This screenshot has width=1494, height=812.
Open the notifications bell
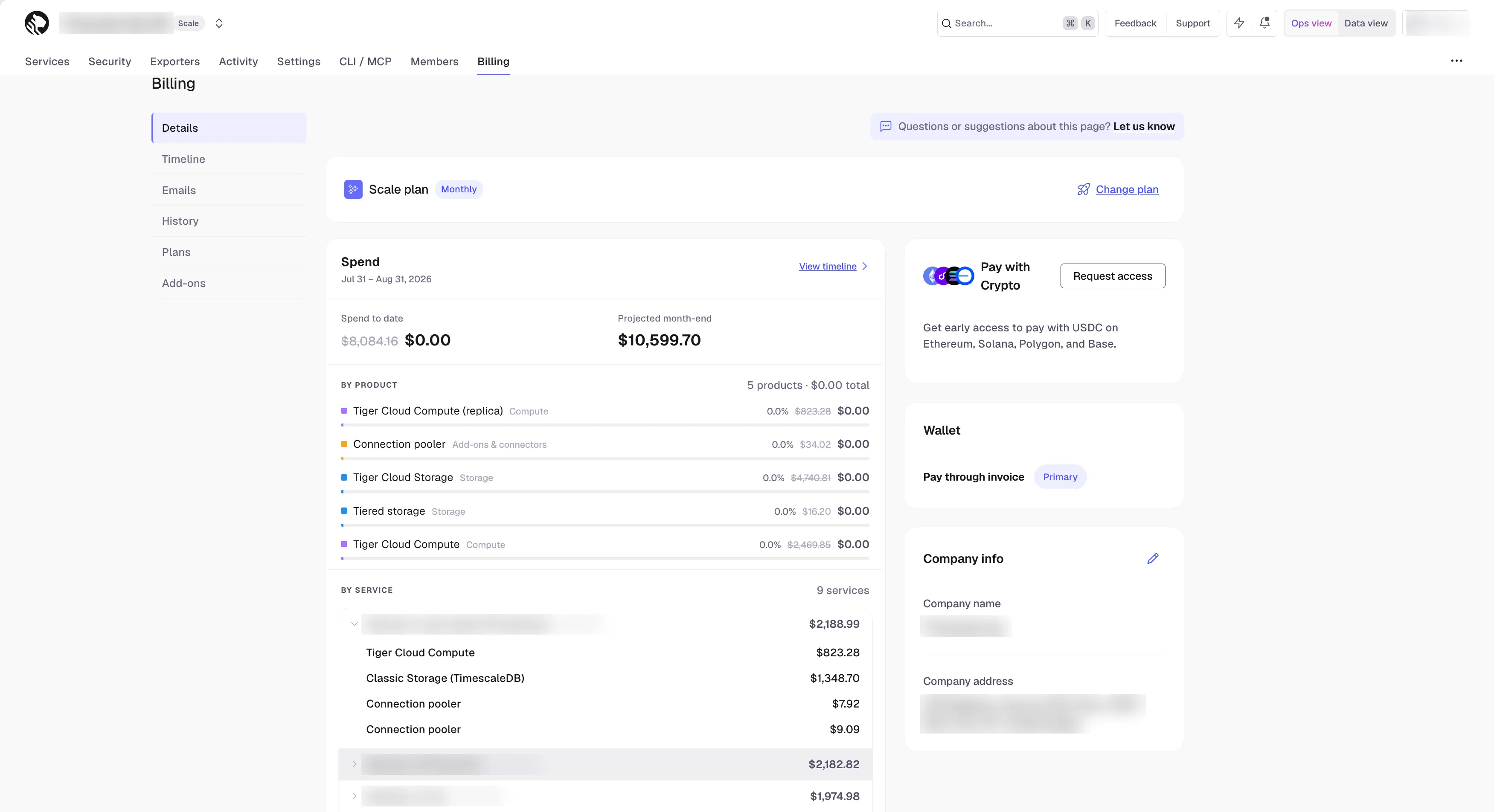tap(1264, 23)
